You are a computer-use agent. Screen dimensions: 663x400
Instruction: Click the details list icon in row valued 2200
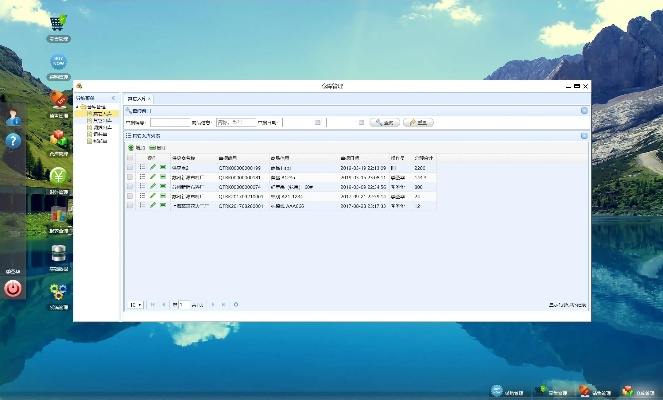[142, 167]
